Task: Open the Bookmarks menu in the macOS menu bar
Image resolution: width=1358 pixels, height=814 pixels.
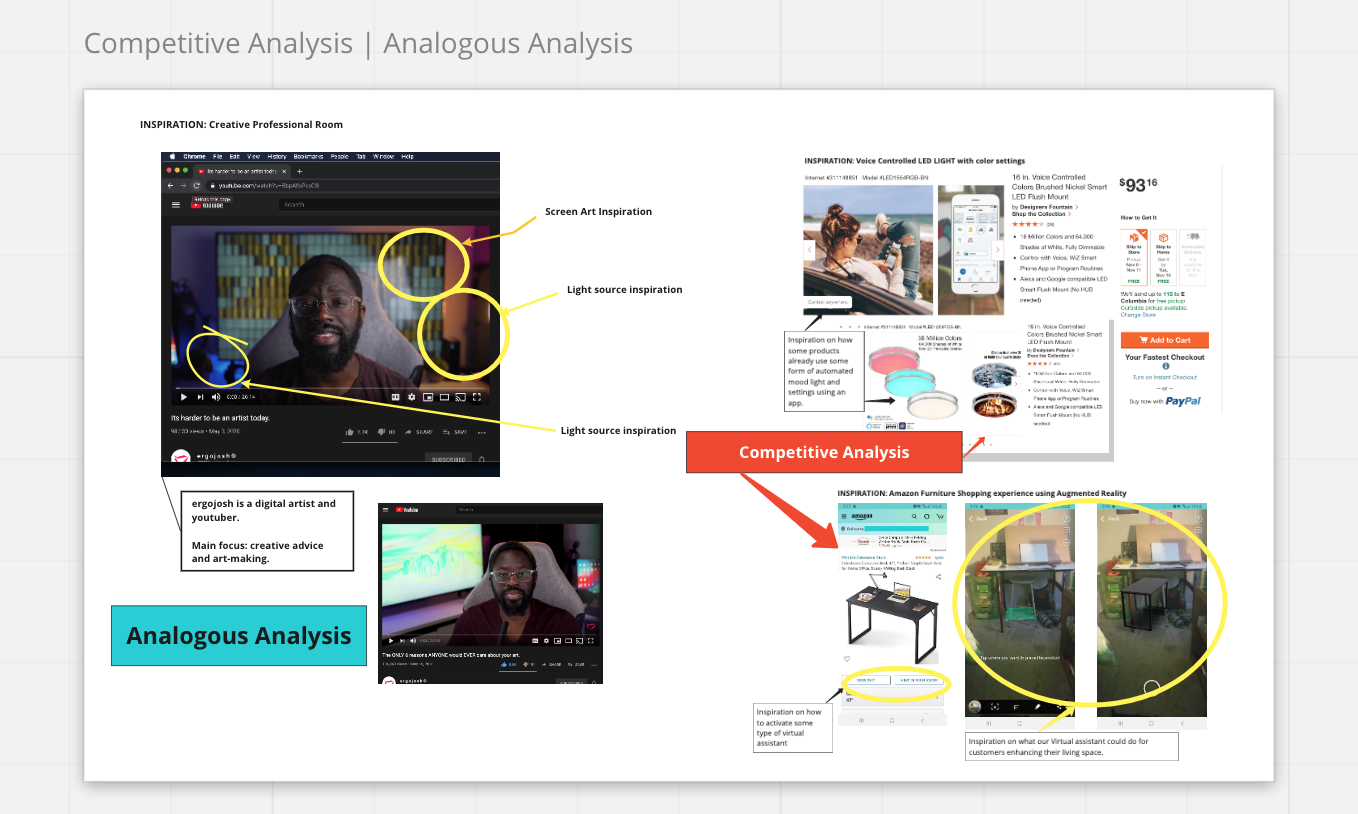Action: point(308,157)
